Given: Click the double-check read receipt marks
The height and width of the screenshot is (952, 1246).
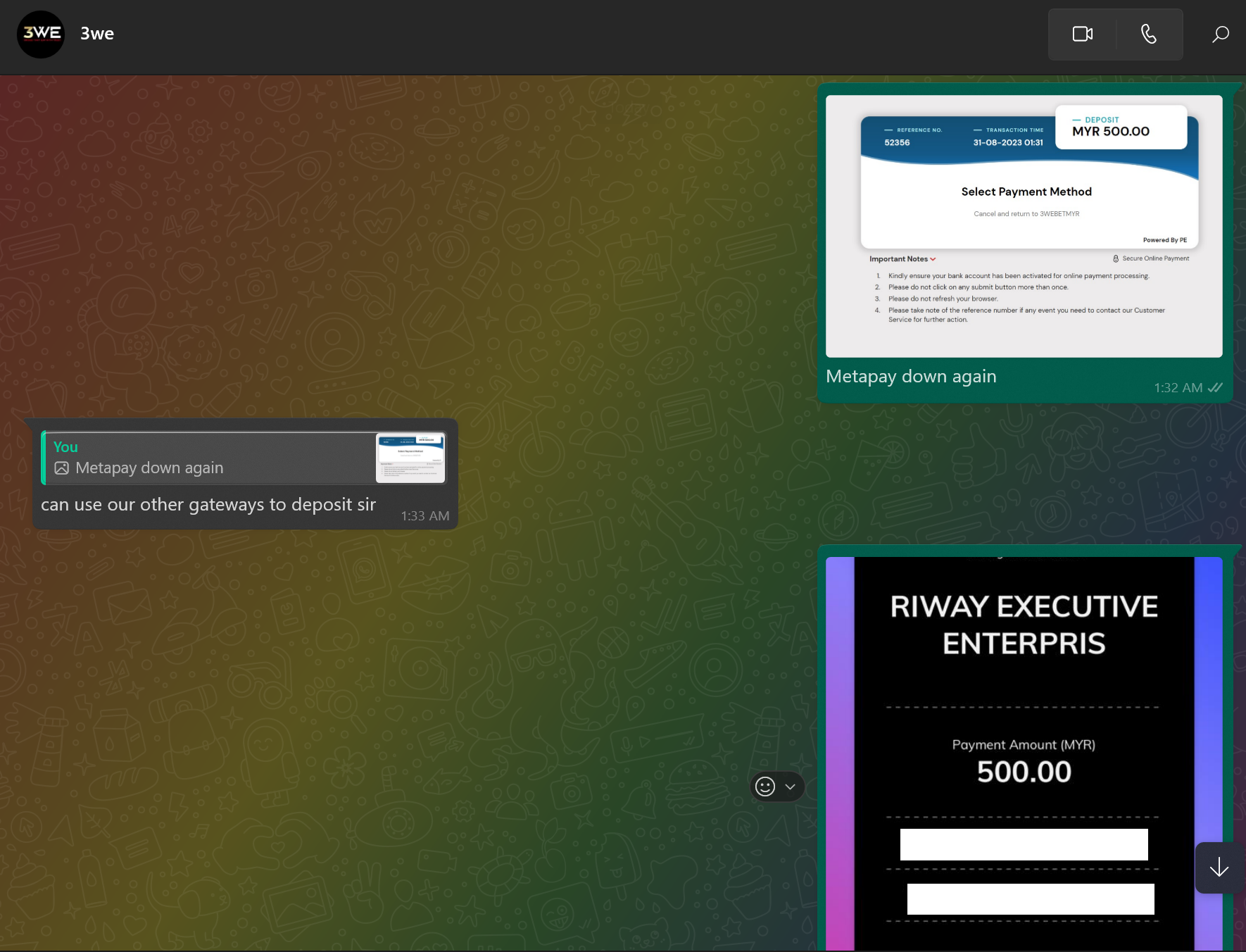Looking at the screenshot, I should click(x=1215, y=387).
